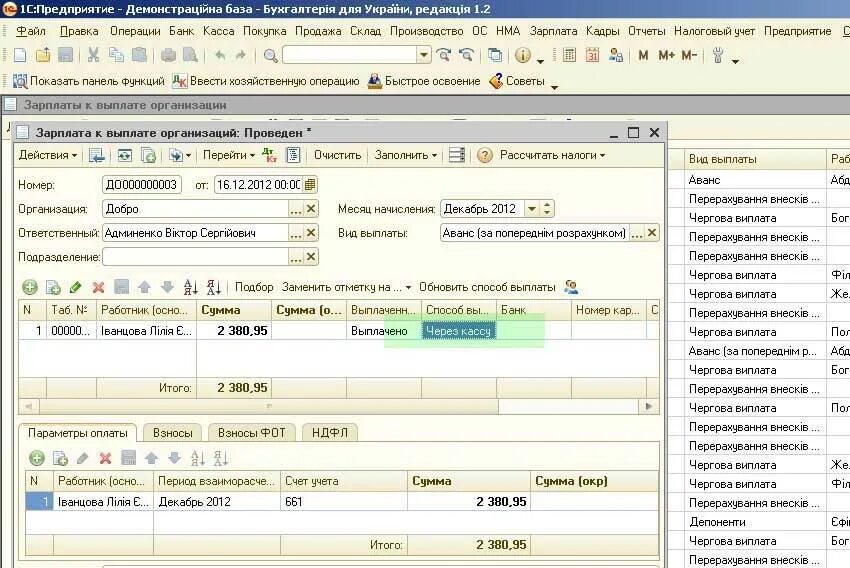Sort ascending icon above employees table
The width and height of the screenshot is (850, 568).
190,287
